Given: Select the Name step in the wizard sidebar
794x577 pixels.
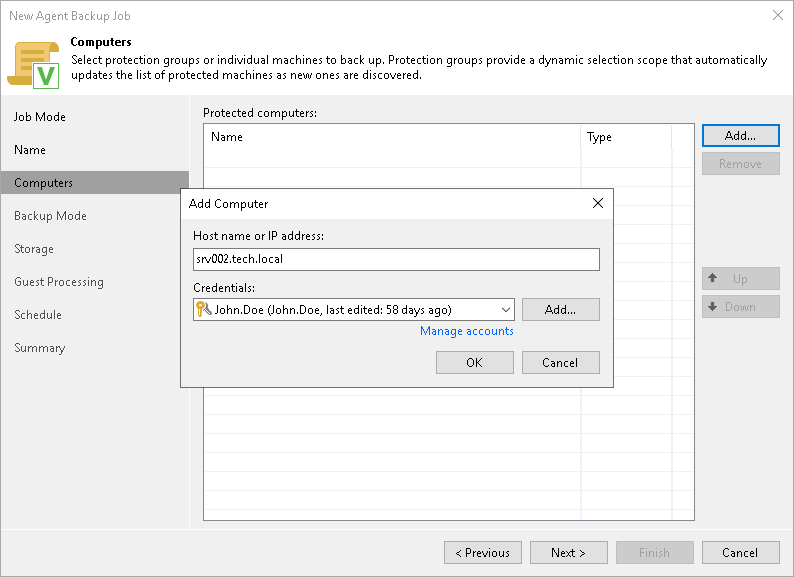Looking at the screenshot, I should pos(30,150).
